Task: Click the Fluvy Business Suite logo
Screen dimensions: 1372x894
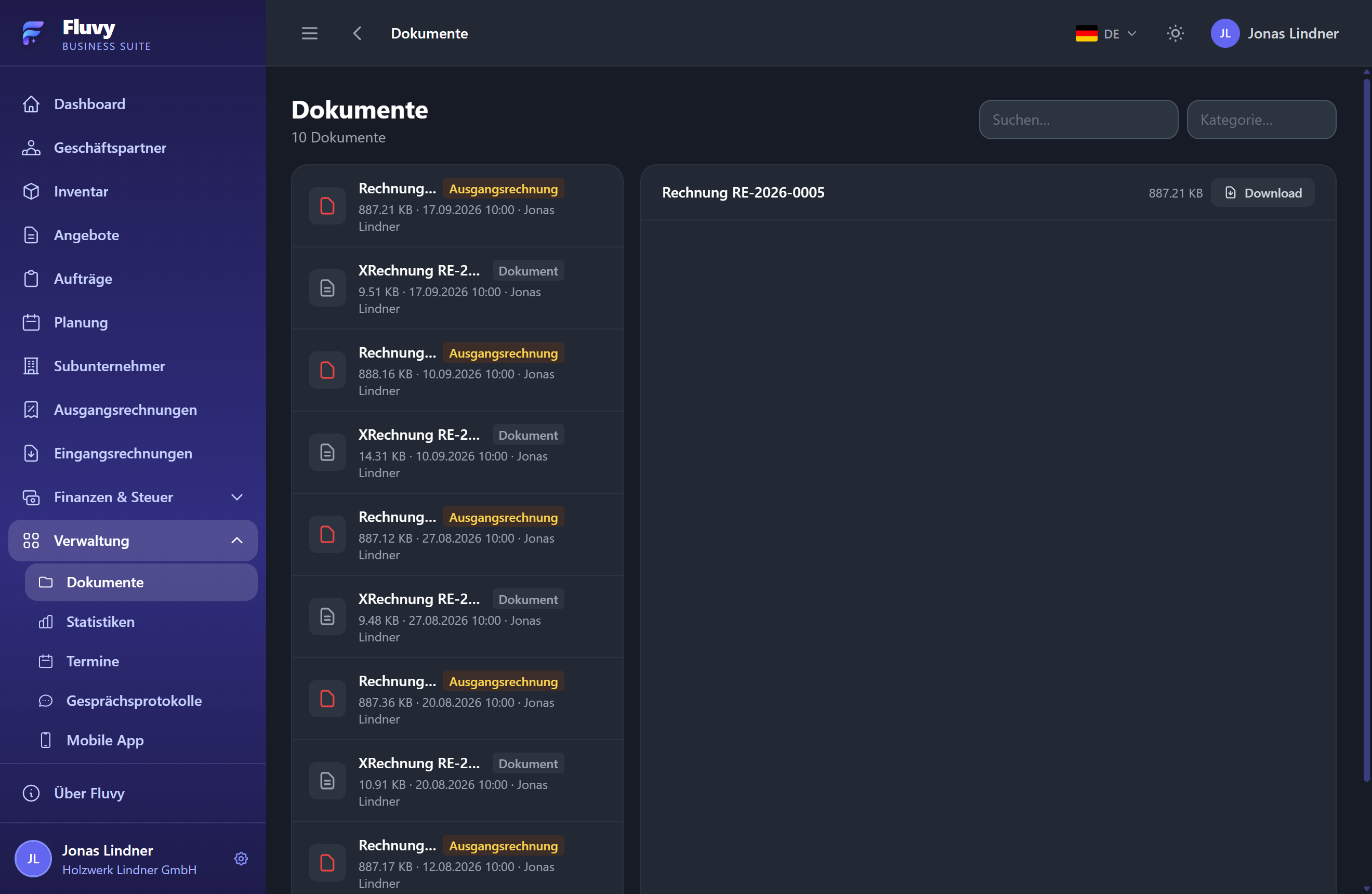Action: 86,33
